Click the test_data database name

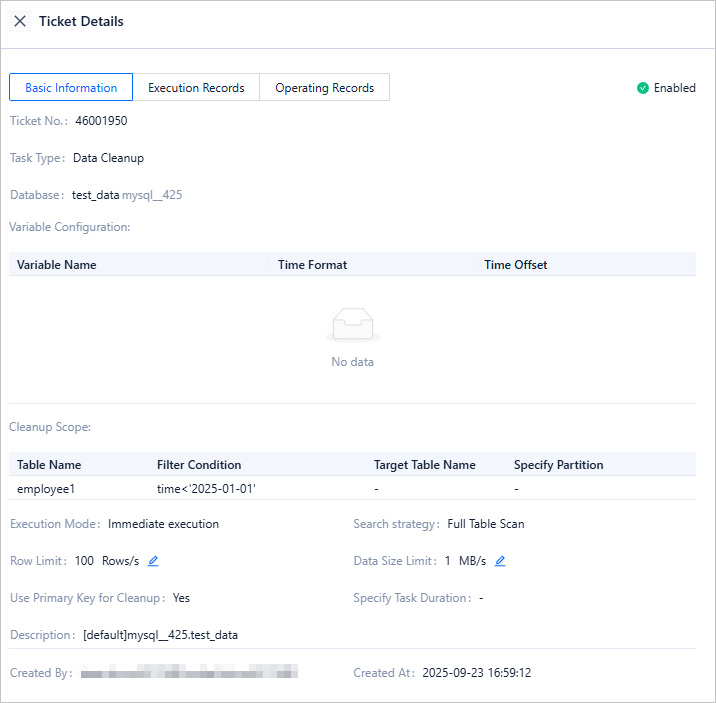(95, 195)
